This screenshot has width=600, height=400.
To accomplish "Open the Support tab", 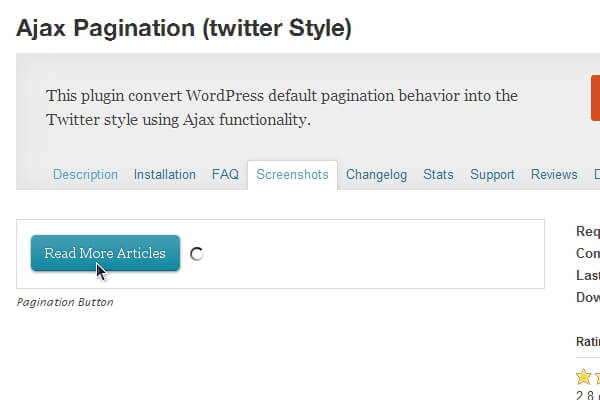I will [492, 174].
